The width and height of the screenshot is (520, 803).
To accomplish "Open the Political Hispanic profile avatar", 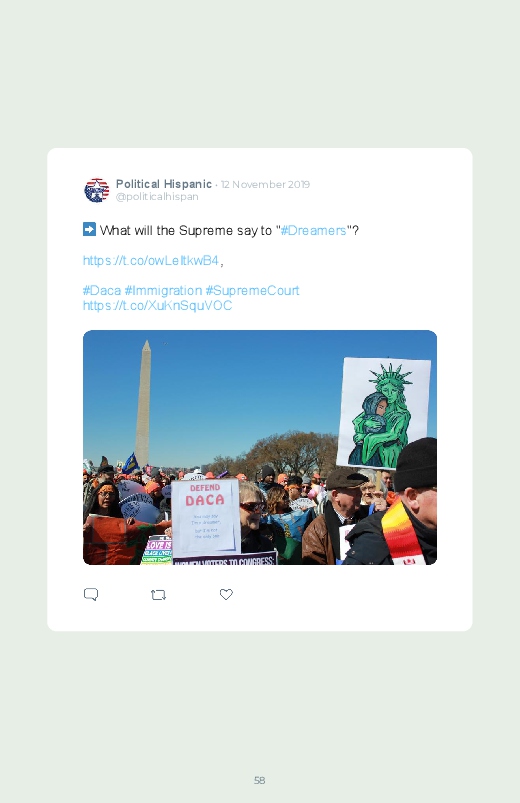I will [97, 190].
